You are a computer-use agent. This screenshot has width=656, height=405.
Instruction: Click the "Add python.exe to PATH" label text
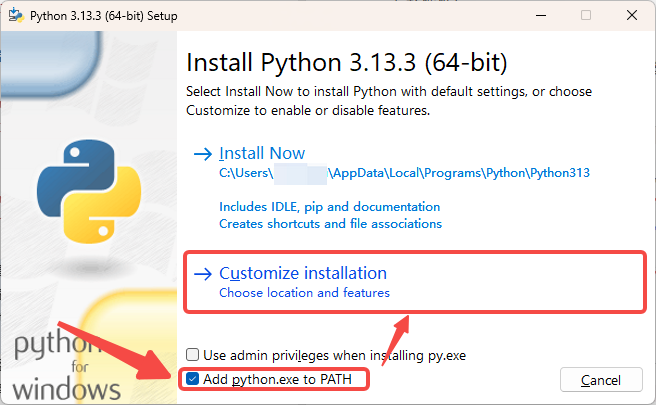(279, 379)
